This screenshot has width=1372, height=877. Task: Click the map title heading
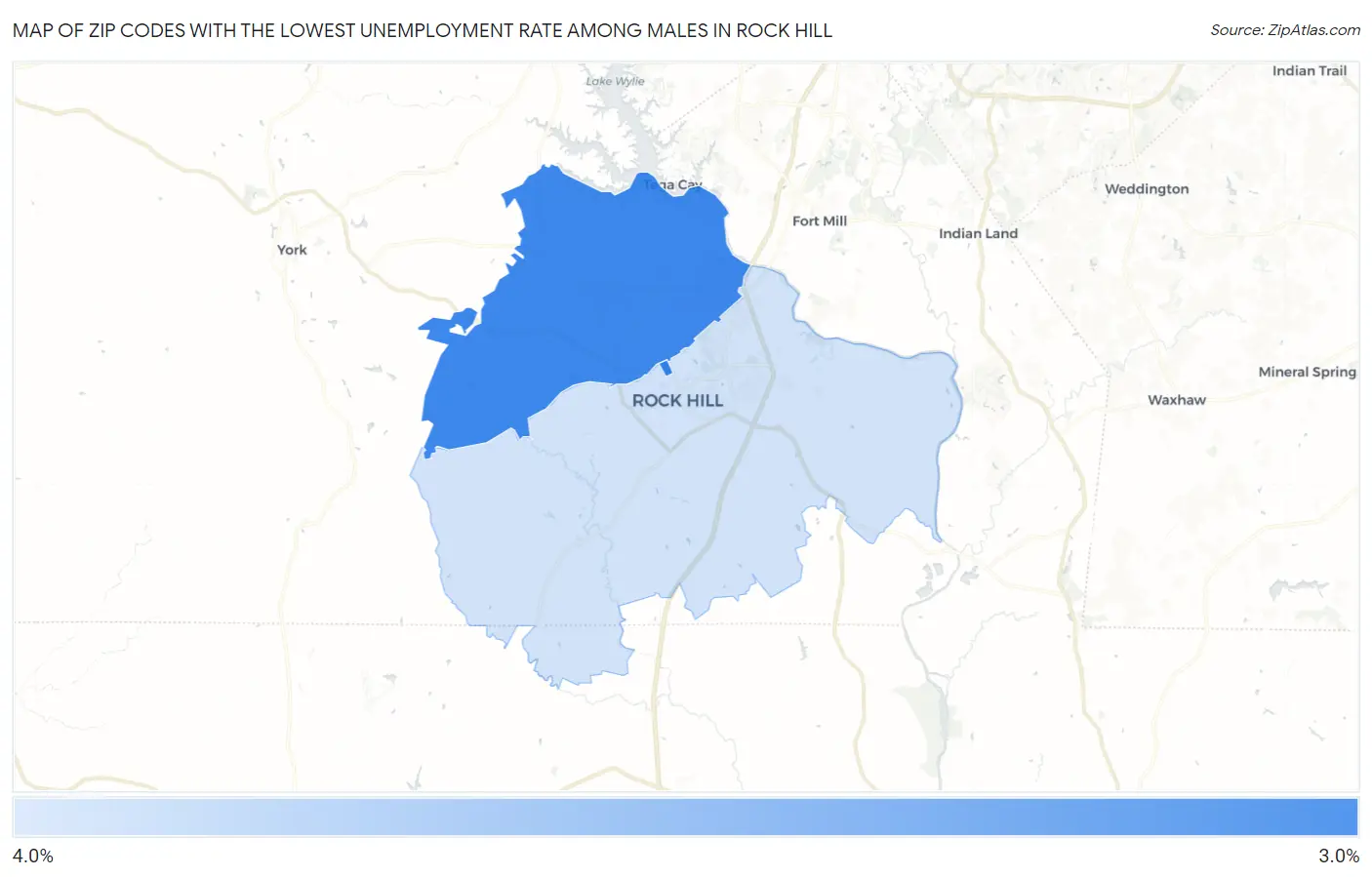(x=423, y=30)
